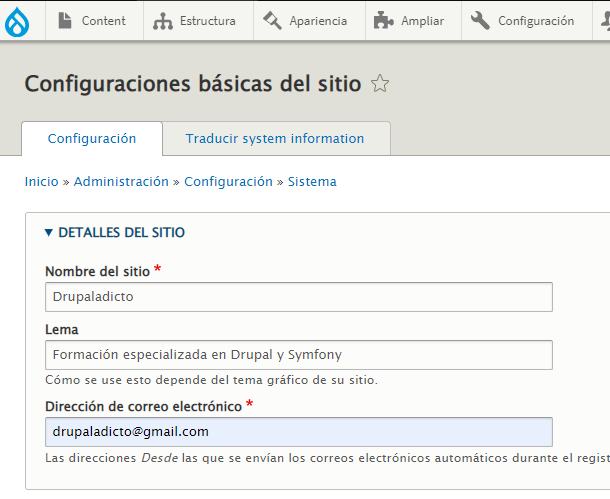
Task: Click the Configuración wrench icon
Action: [x=480, y=21]
